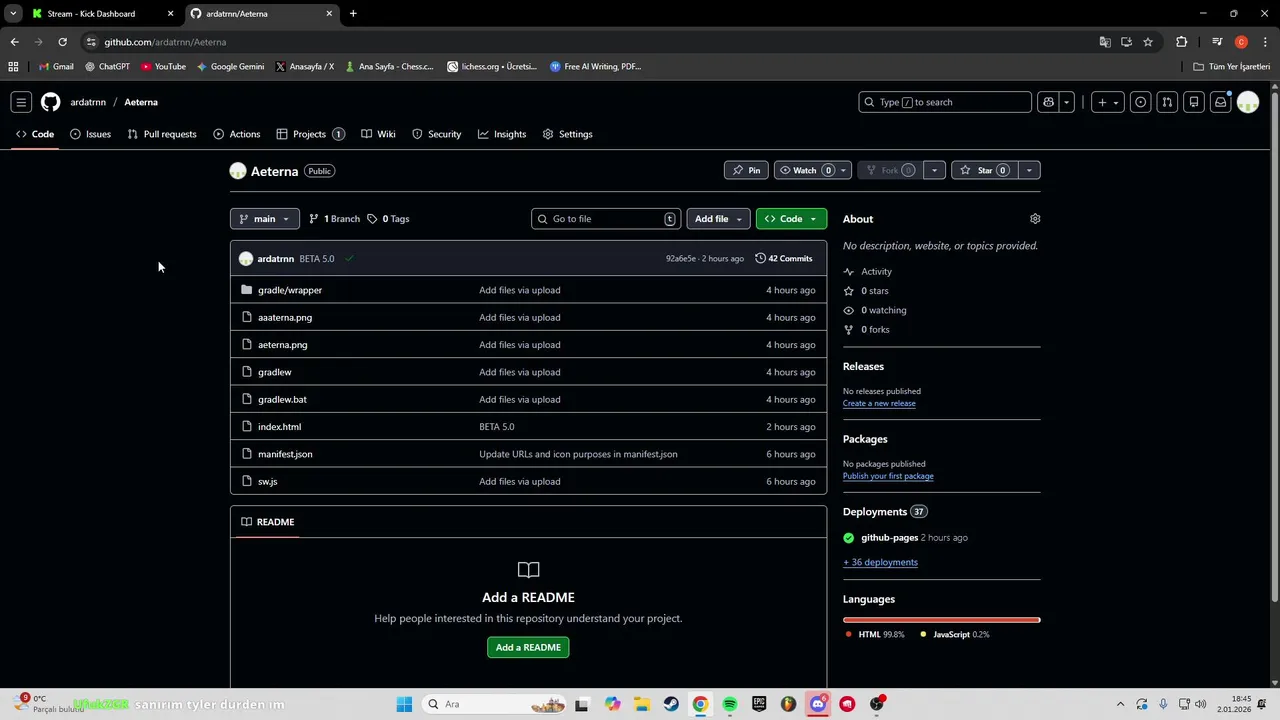The height and width of the screenshot is (720, 1280).
Task: Open the YouTube bookmark
Action: pyautogui.click(x=163, y=67)
